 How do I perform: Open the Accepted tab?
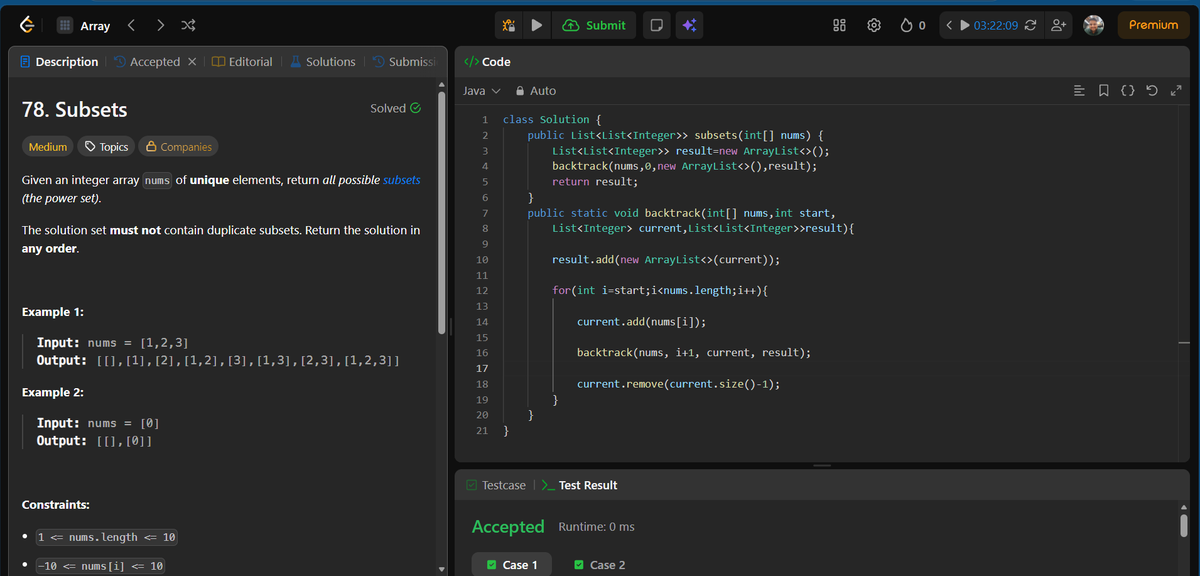147,62
